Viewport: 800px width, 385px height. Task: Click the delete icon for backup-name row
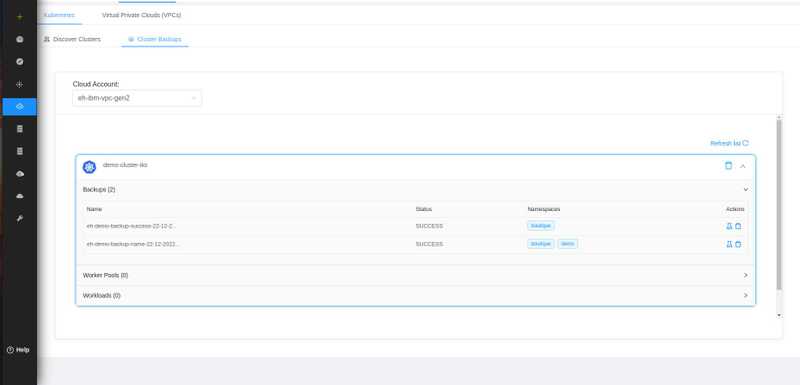[738, 244]
